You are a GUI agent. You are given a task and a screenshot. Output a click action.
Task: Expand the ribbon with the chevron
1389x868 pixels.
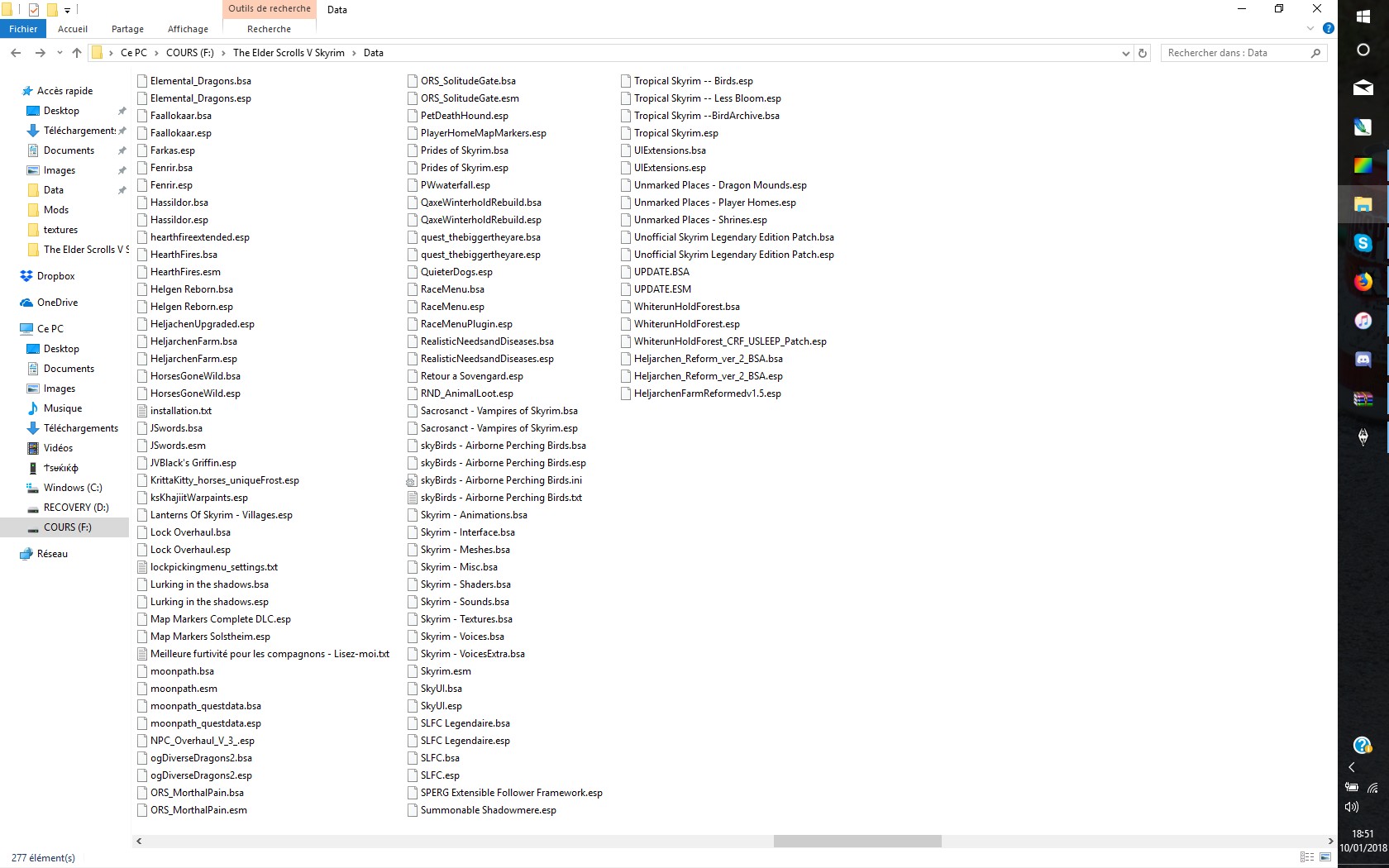coord(1310,28)
